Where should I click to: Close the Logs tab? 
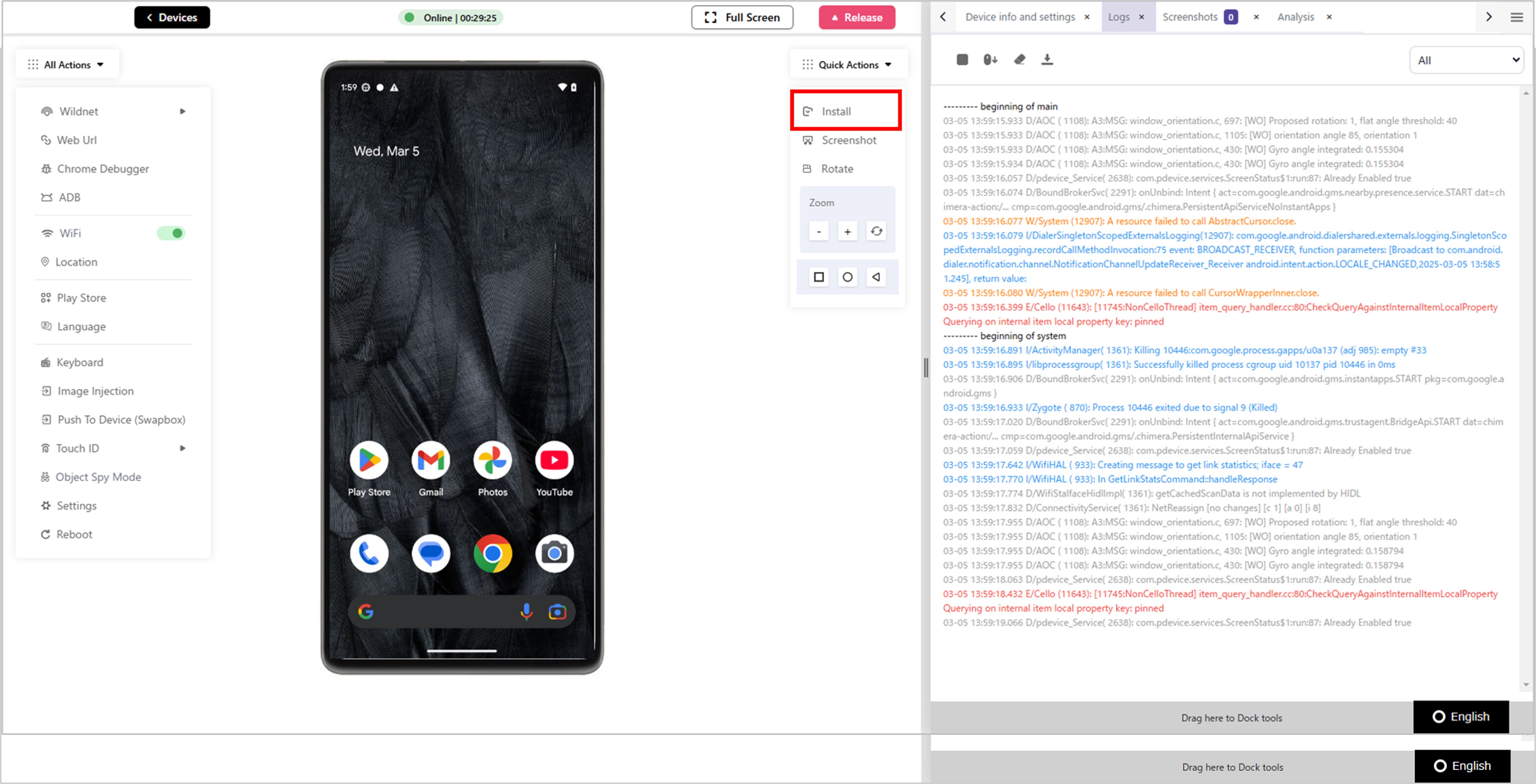point(1141,17)
